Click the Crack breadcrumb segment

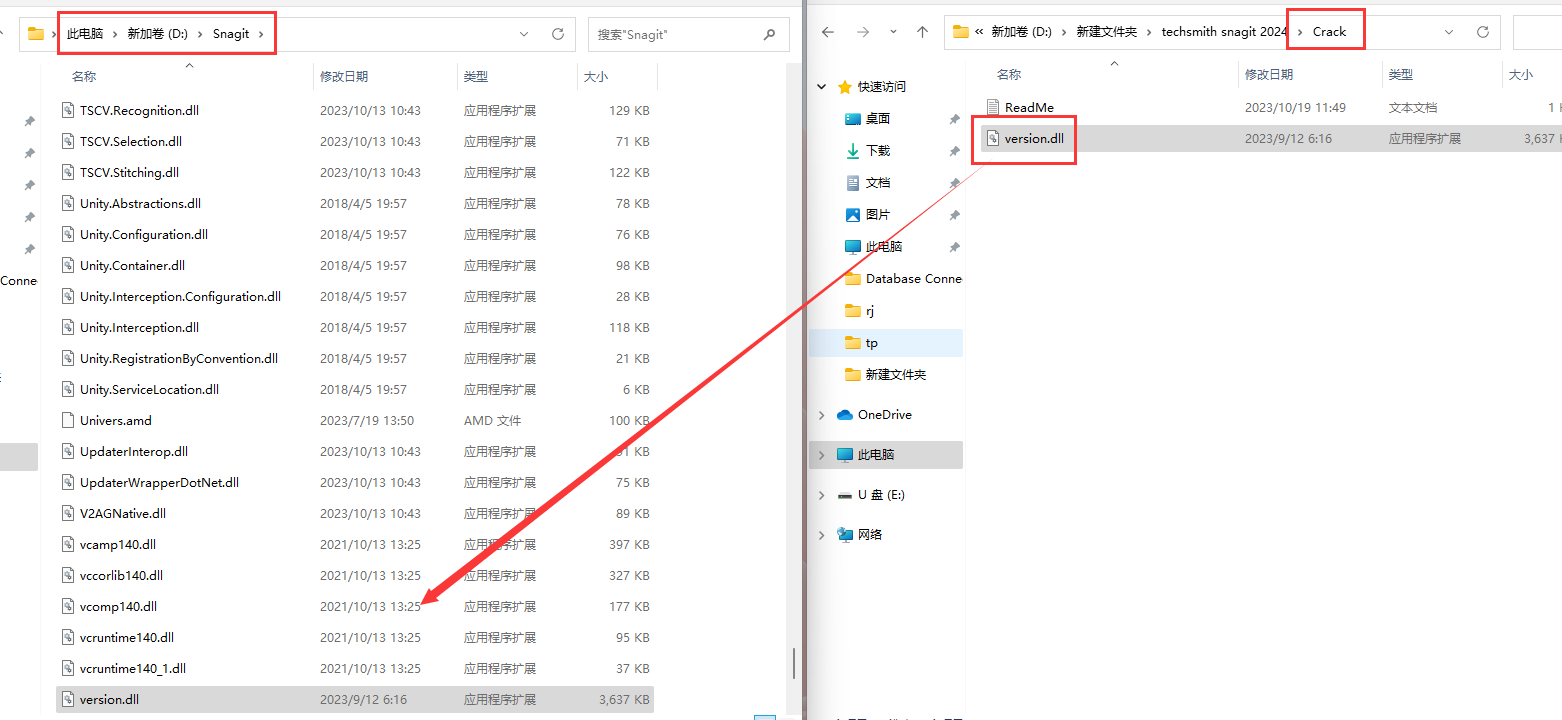(x=1329, y=32)
